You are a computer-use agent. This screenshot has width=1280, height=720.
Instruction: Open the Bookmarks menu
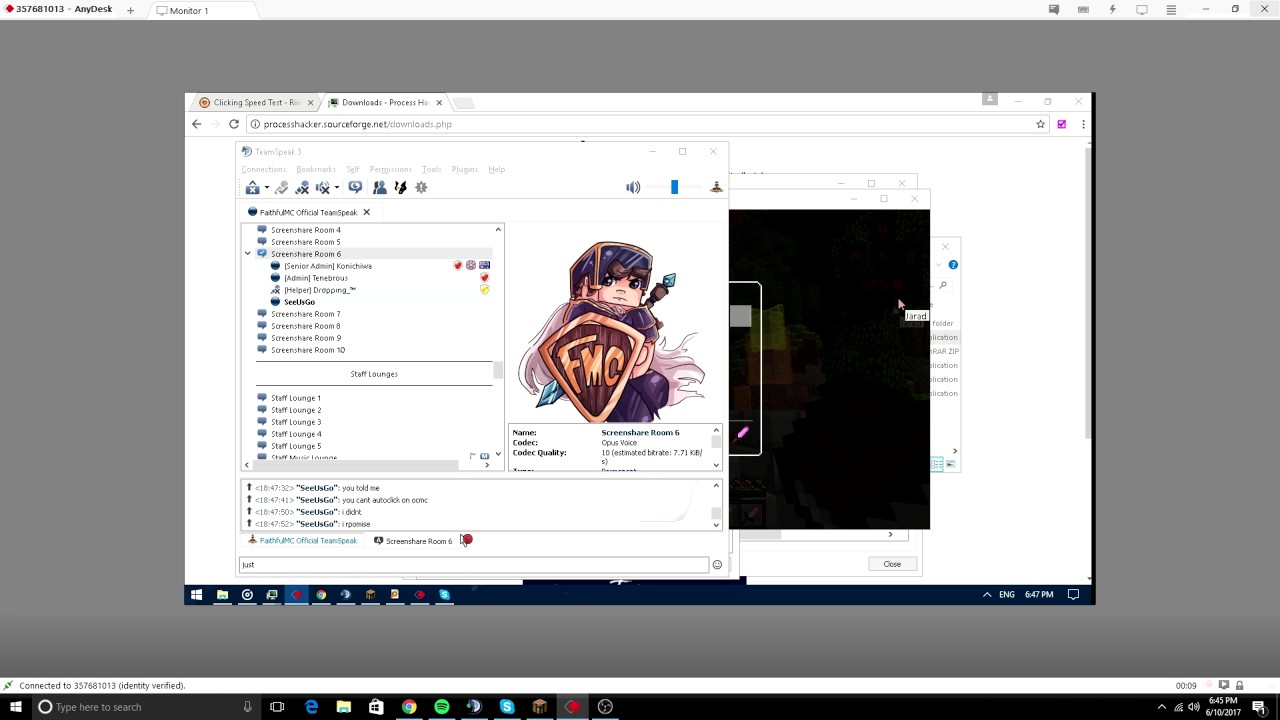316,169
